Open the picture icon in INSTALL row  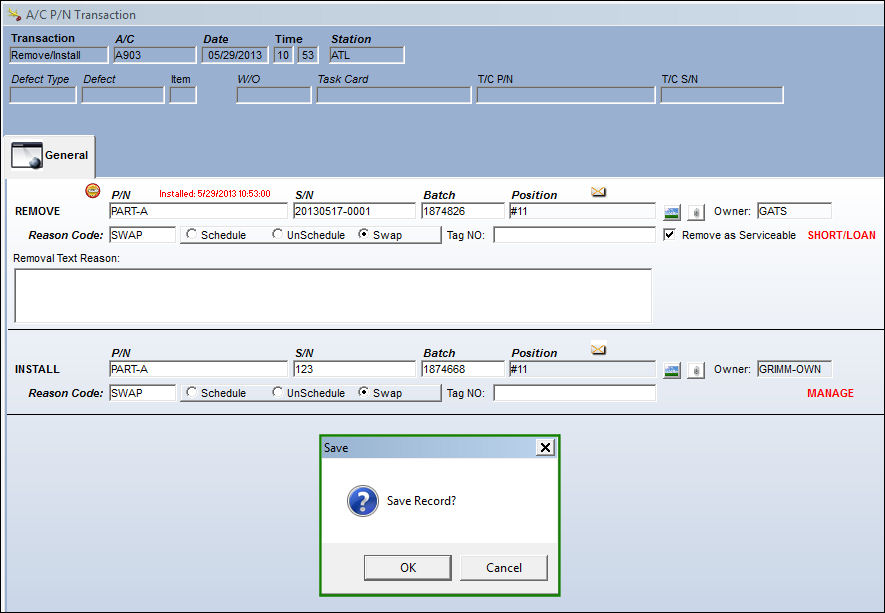[x=672, y=370]
